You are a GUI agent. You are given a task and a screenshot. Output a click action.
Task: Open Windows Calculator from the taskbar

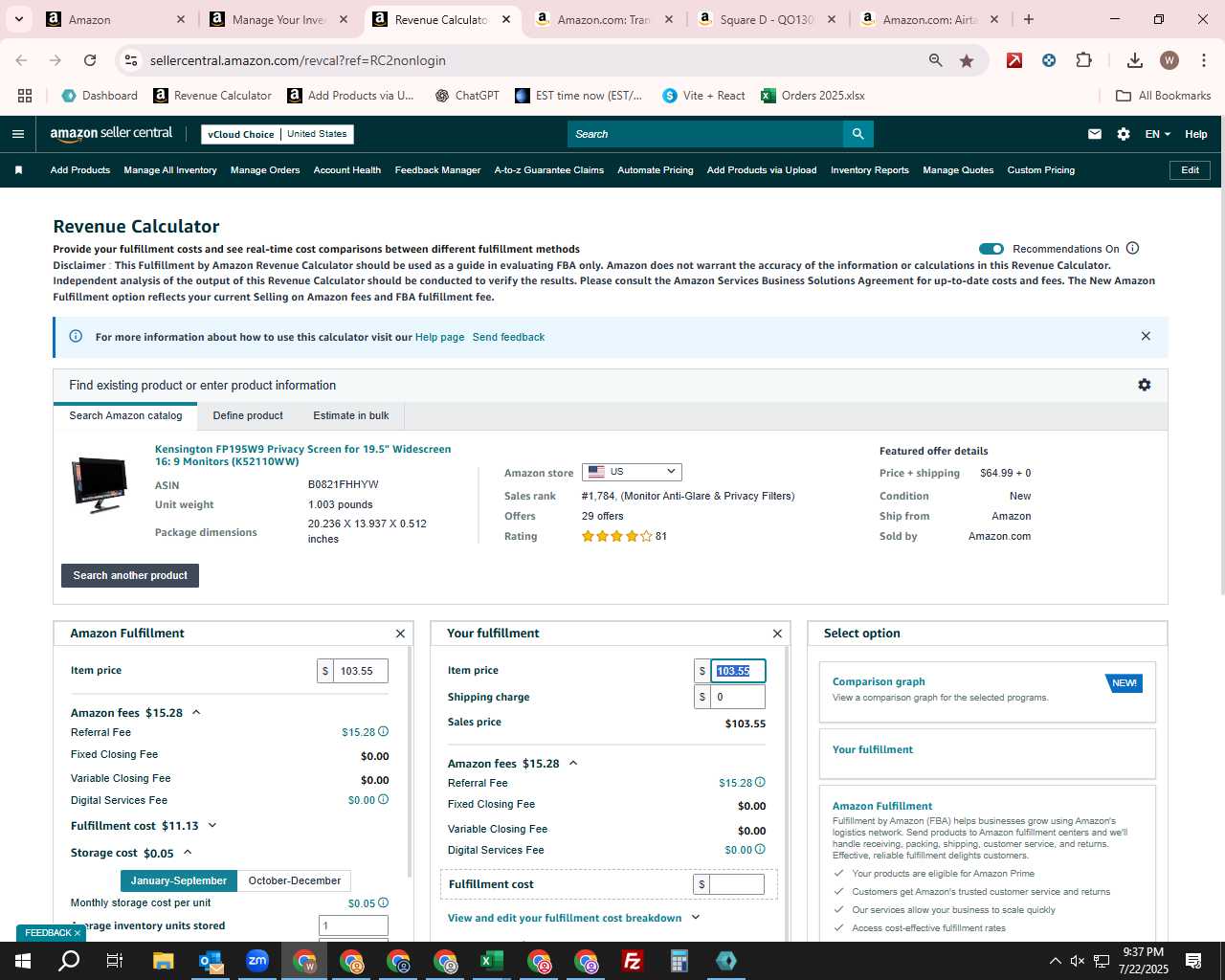click(x=679, y=961)
